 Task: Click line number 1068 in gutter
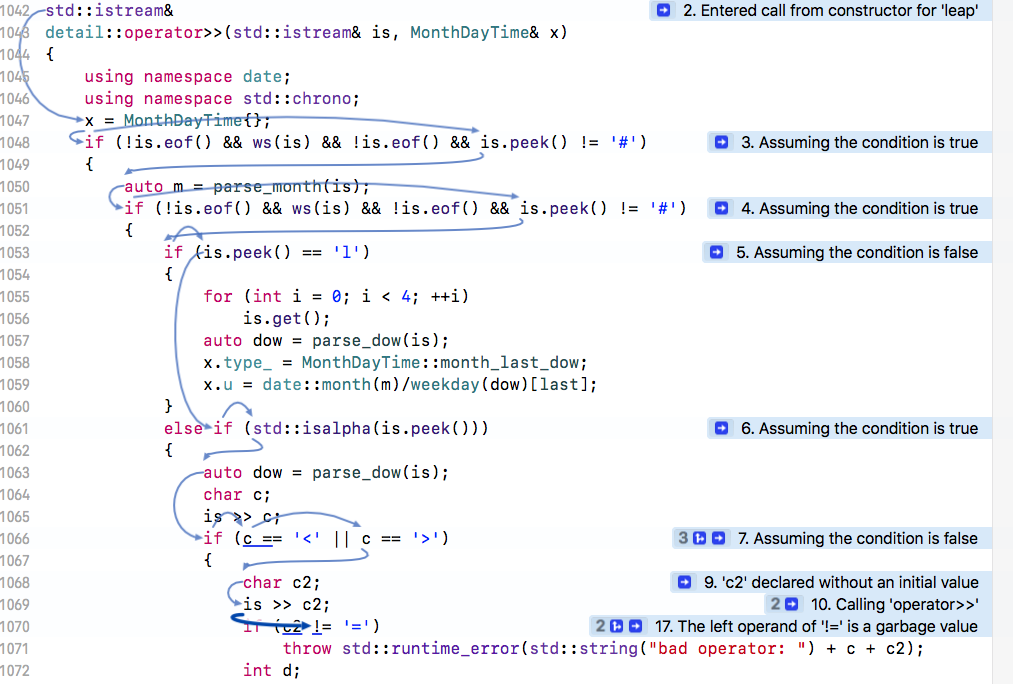(15, 582)
